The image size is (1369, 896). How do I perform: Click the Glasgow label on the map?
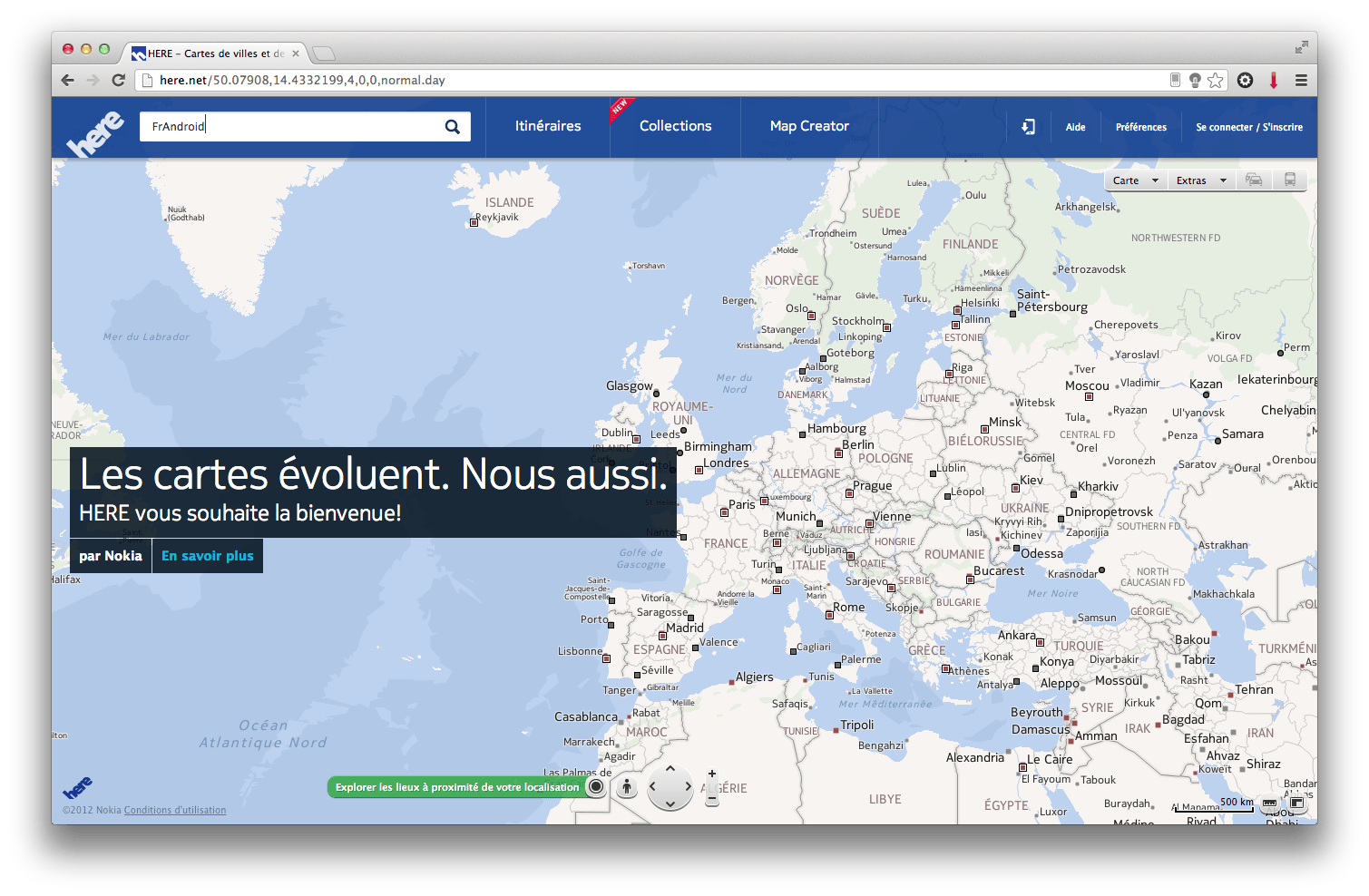point(630,385)
